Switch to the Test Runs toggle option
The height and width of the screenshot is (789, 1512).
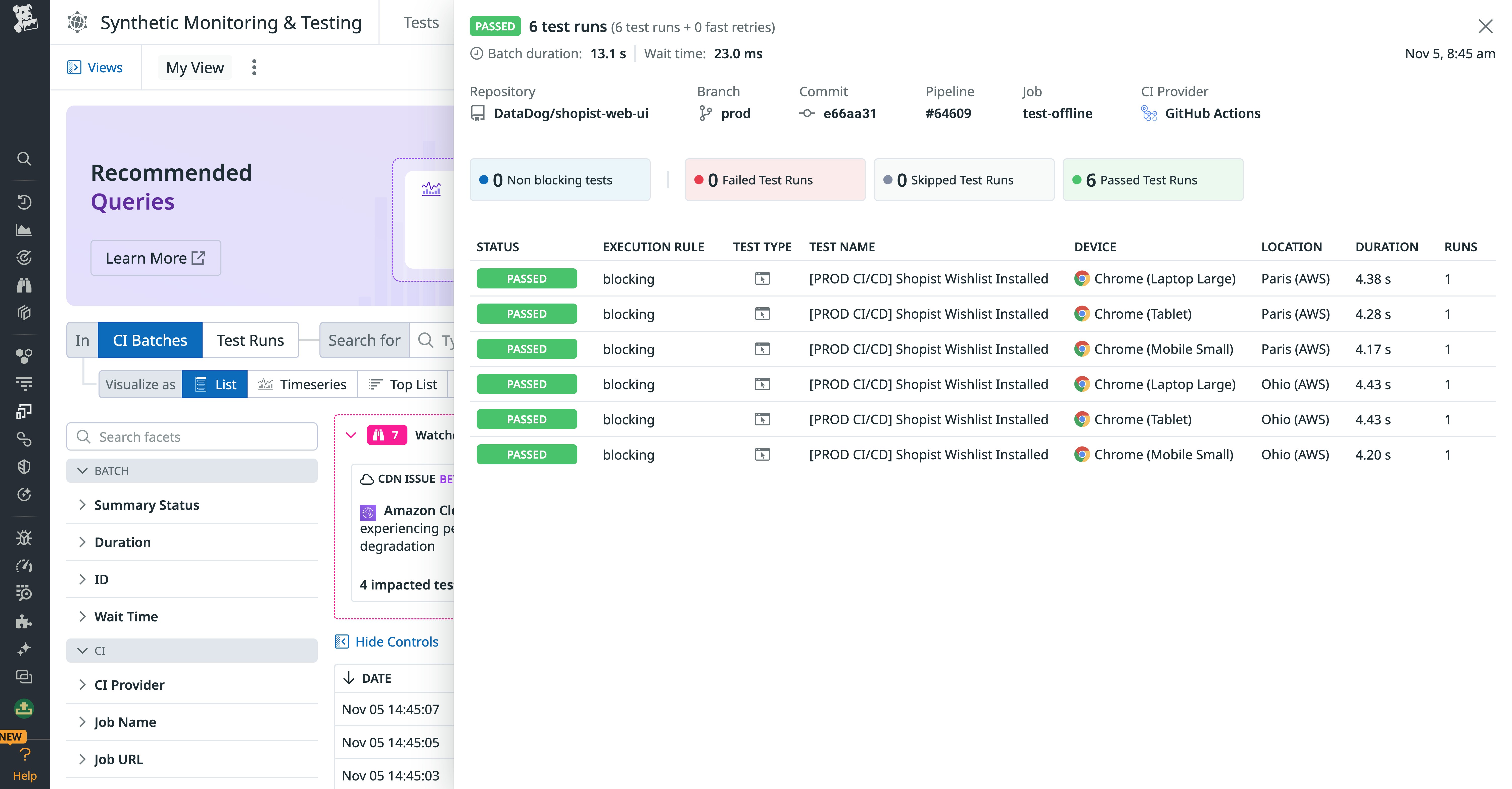tap(251, 340)
